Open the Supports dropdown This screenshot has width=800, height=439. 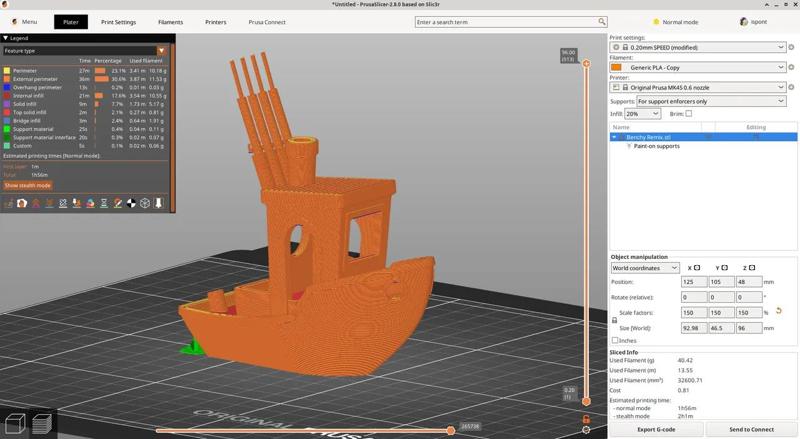pyautogui.click(x=711, y=101)
